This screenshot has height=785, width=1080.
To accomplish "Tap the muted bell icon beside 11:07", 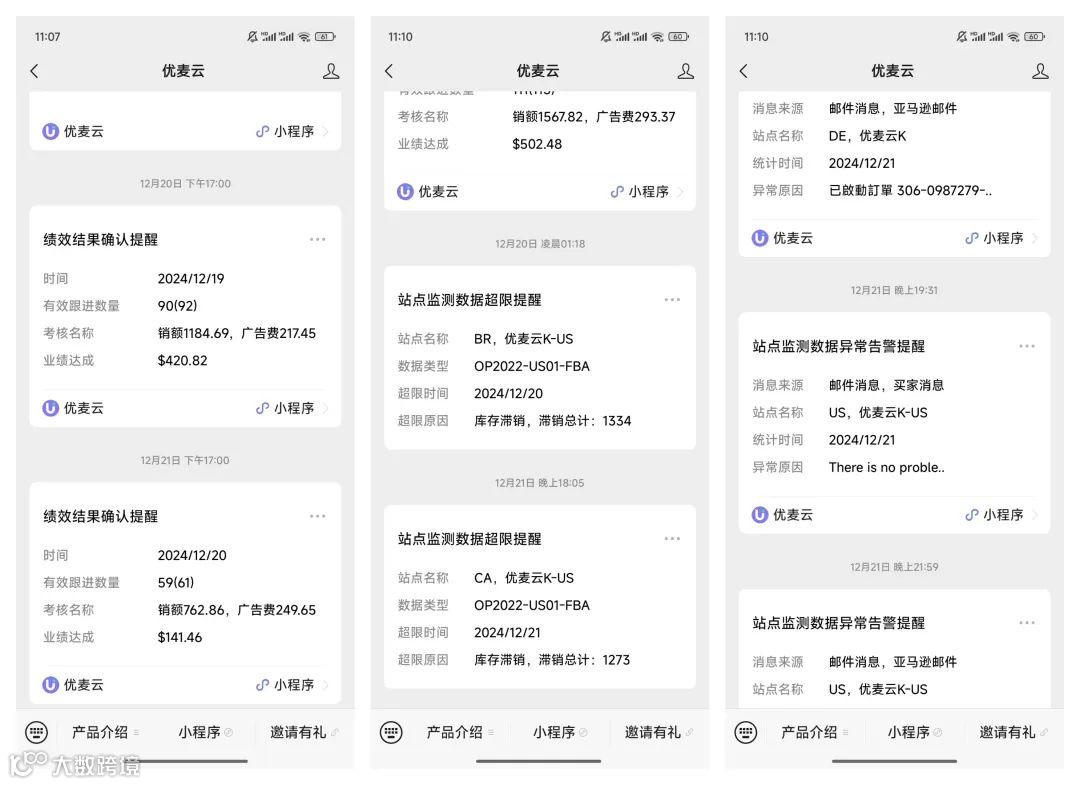I will (x=252, y=36).
